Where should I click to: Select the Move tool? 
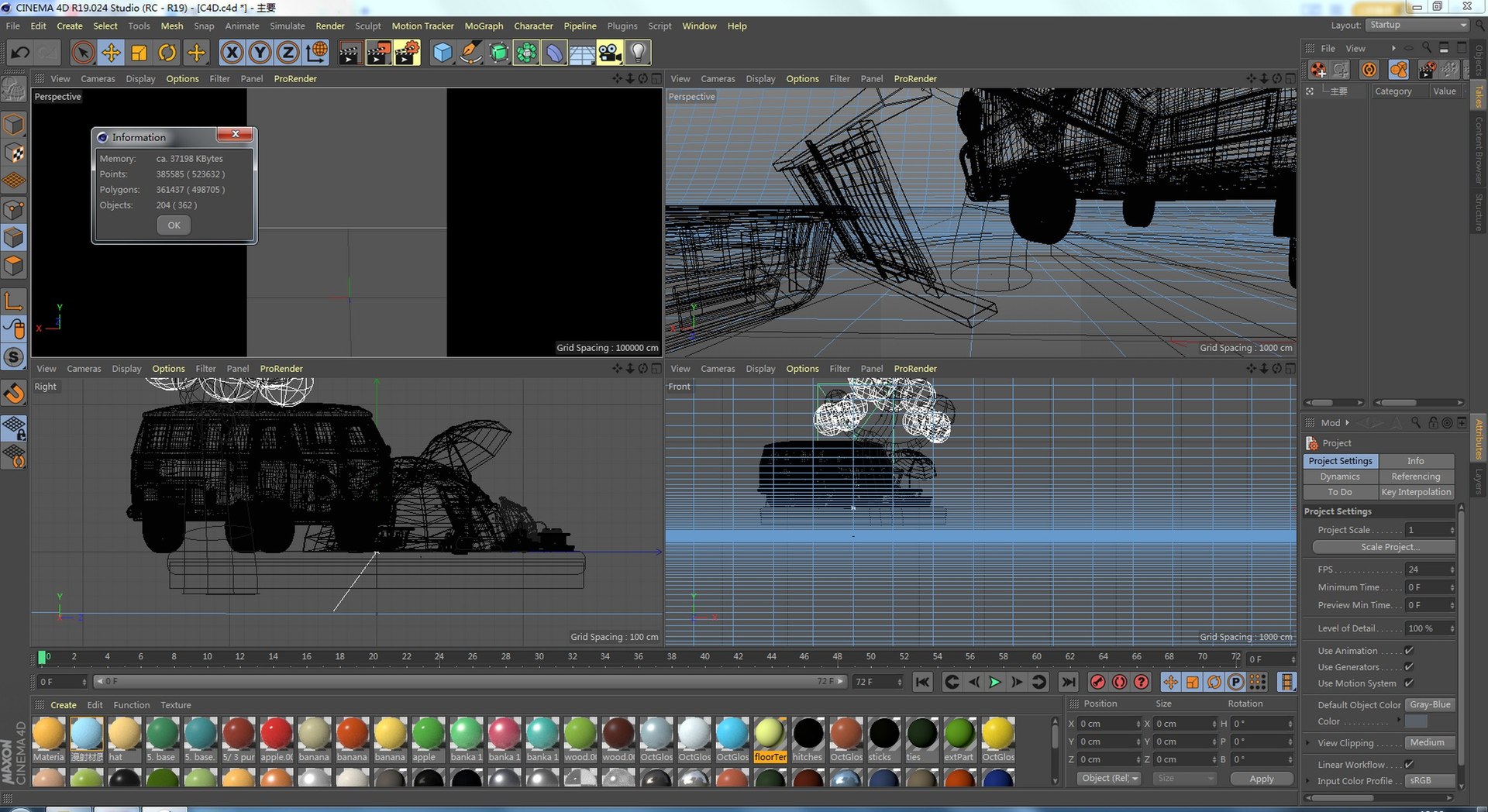coord(111,53)
